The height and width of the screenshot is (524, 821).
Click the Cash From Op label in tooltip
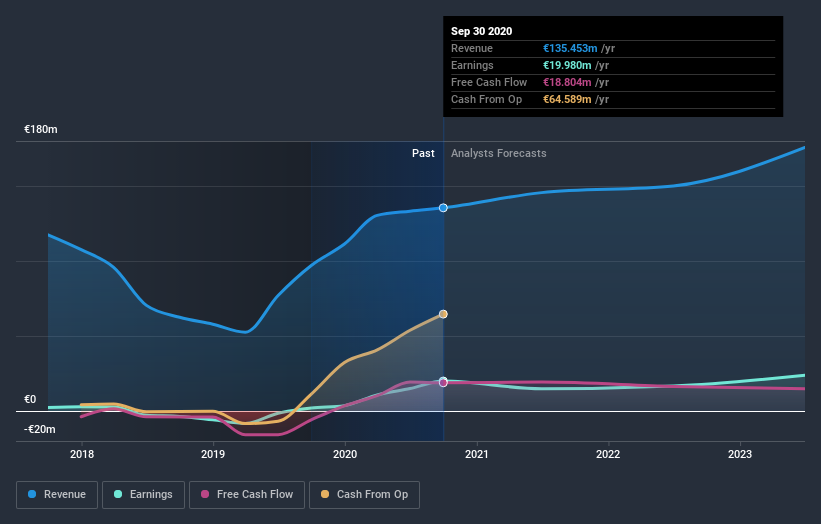486,99
